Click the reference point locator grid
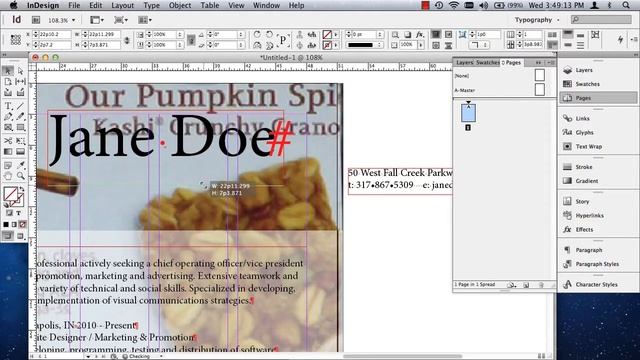 [x=16, y=40]
